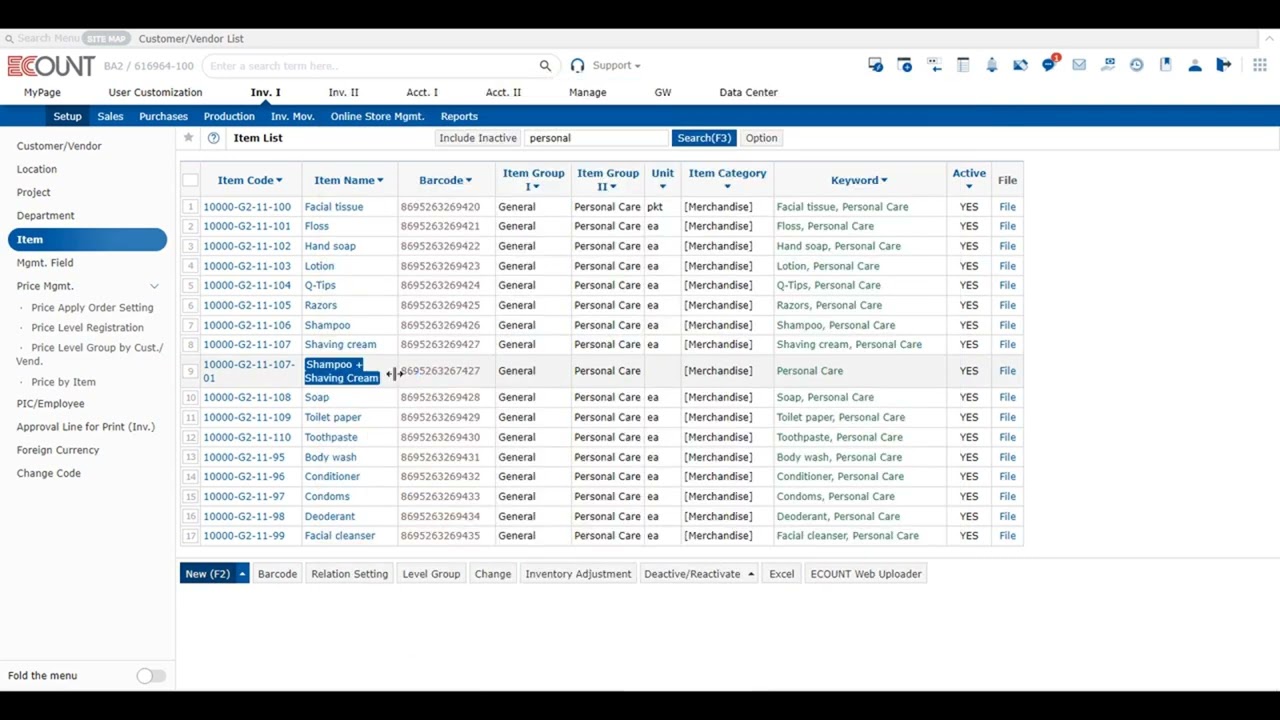Open the File link for Toothpaste row
The width and height of the screenshot is (1280, 720).
click(x=1007, y=437)
